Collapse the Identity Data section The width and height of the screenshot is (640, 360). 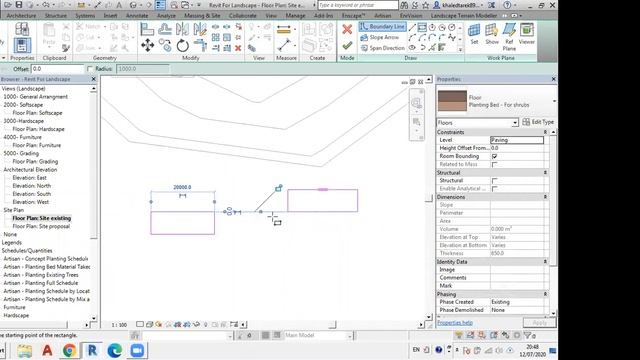coord(545,262)
